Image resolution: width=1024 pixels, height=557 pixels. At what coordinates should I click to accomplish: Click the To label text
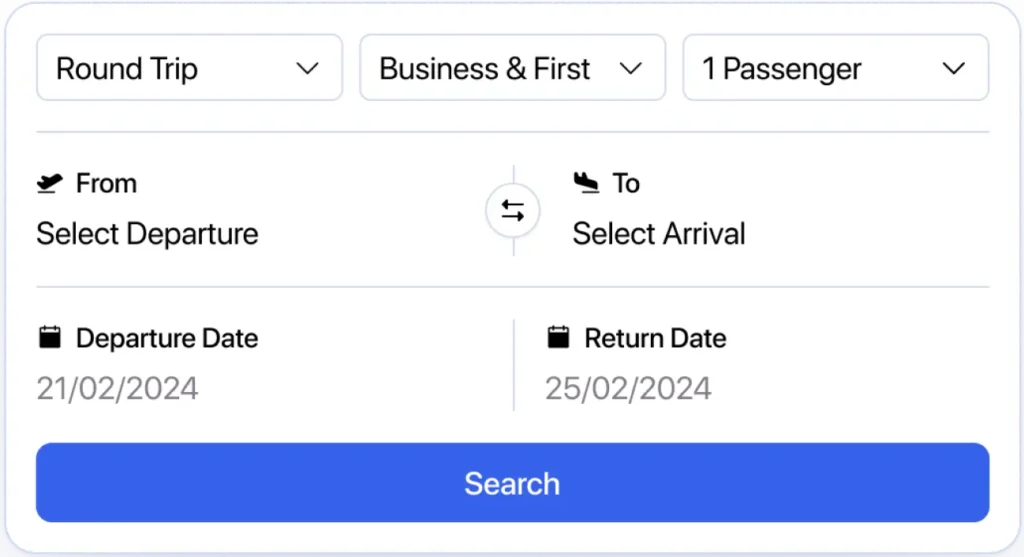click(626, 183)
